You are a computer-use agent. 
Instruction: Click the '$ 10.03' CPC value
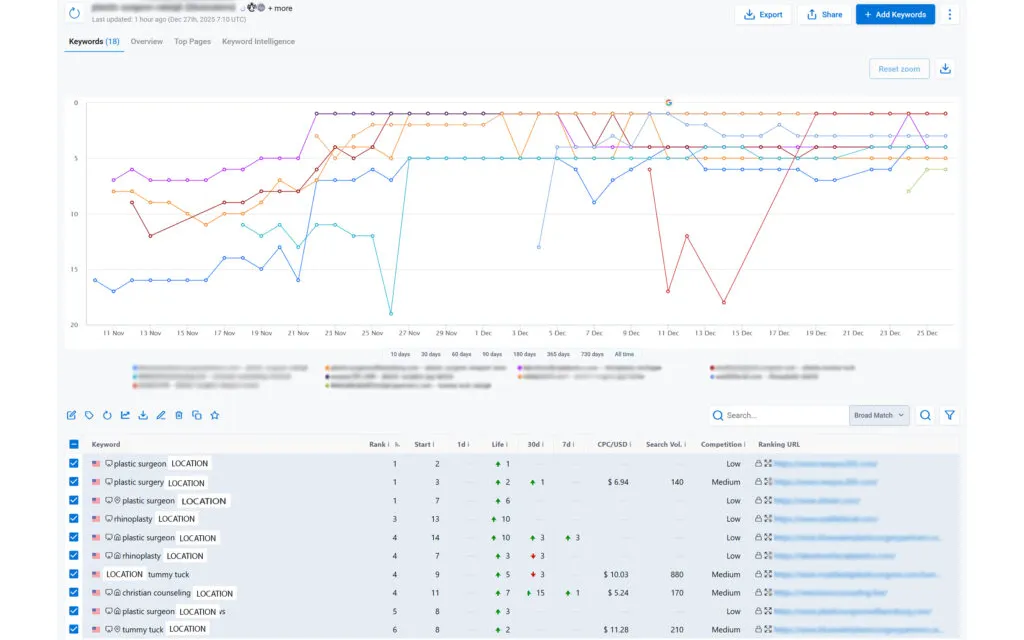(616, 575)
